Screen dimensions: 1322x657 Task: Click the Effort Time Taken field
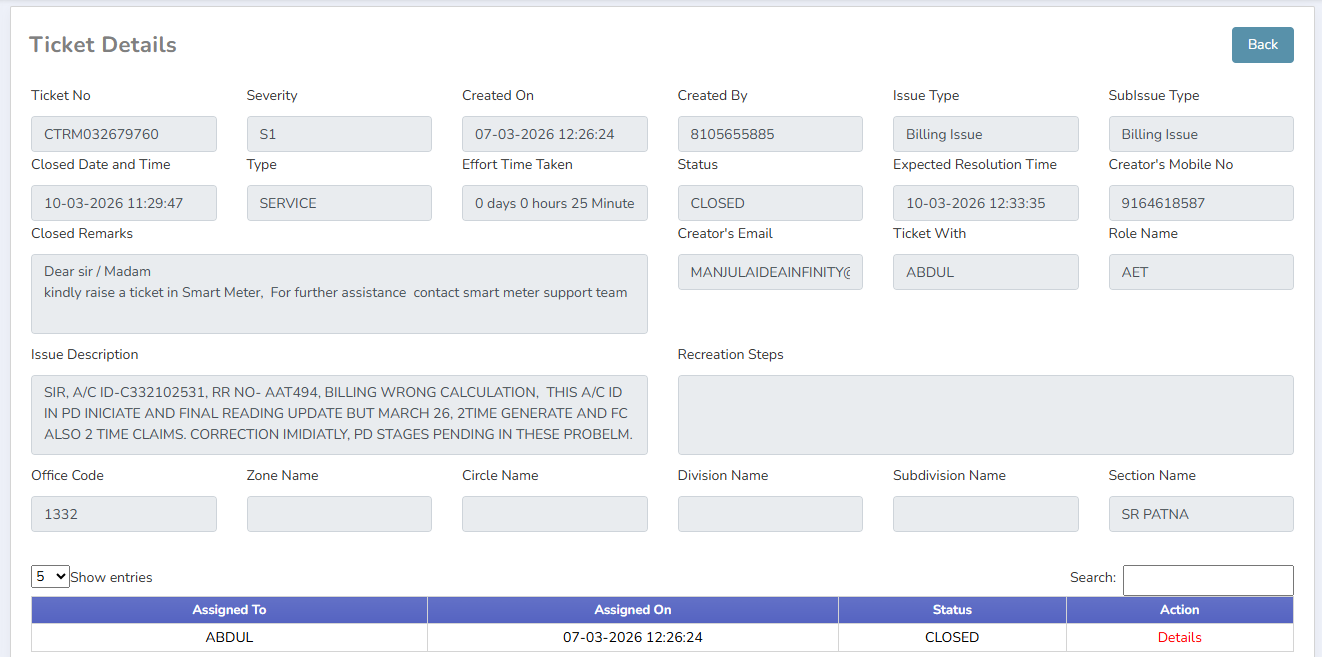554,203
